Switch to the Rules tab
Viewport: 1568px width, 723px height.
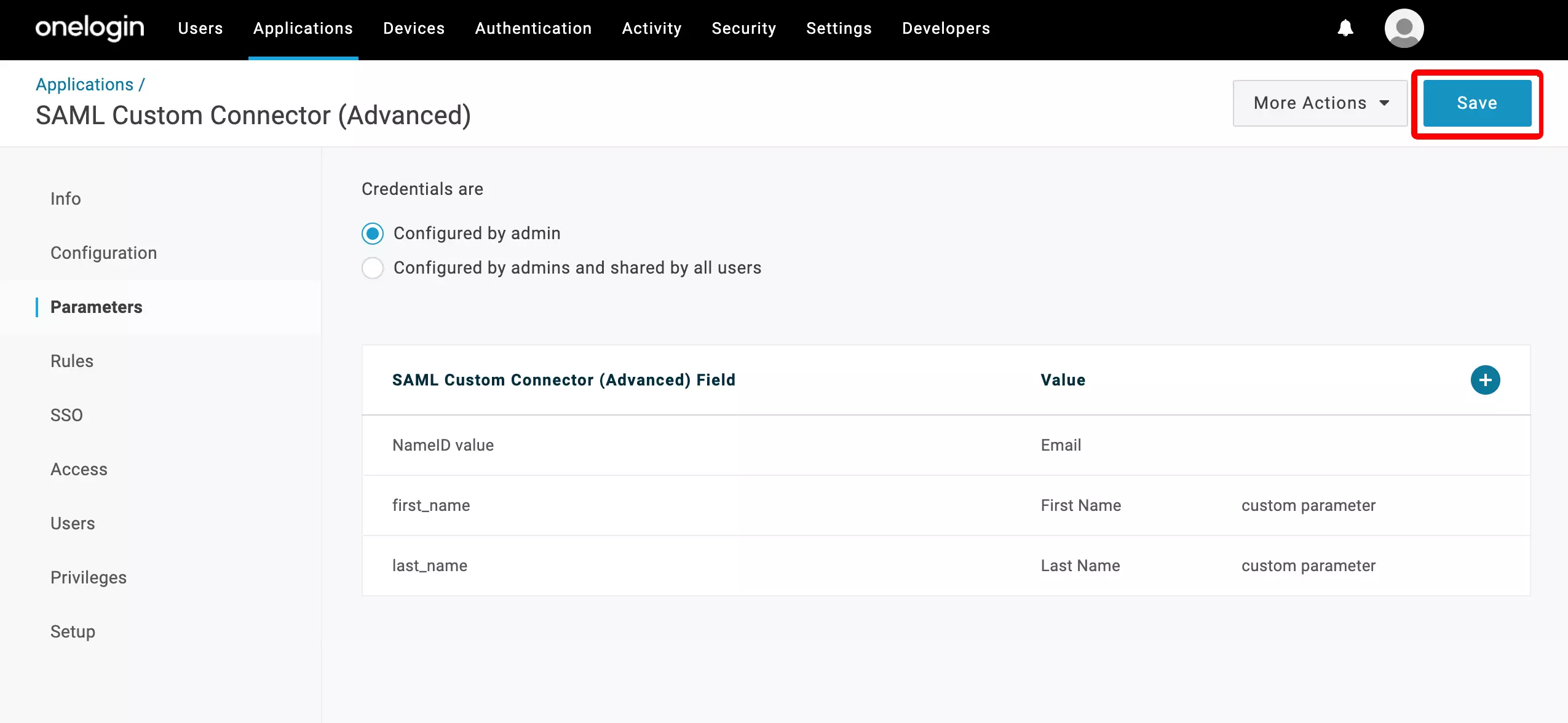72,361
